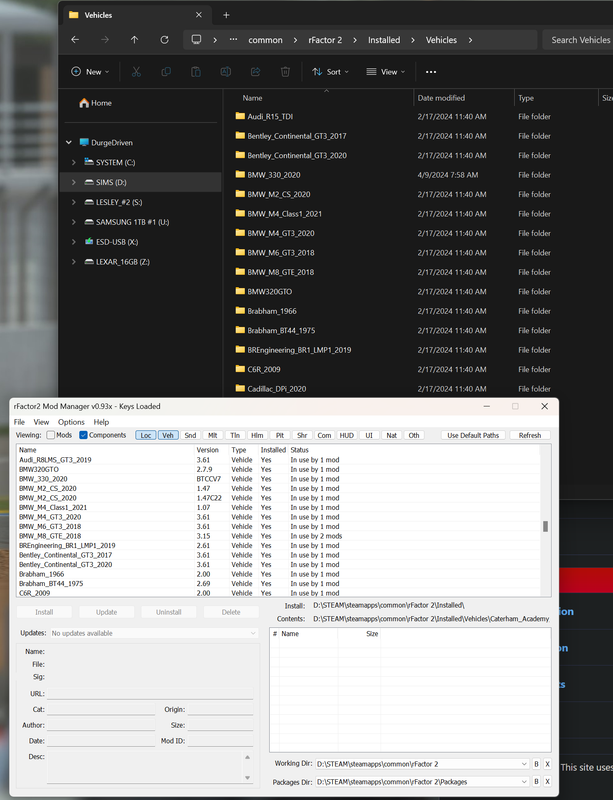This screenshot has width=613, height=800.
Task: Click the URL input field
Action: point(150,693)
